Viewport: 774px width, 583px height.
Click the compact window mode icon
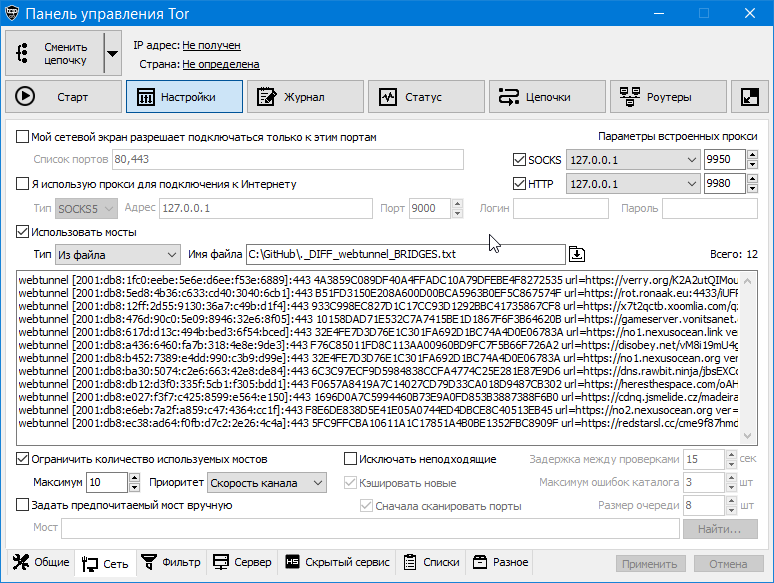coord(750,97)
